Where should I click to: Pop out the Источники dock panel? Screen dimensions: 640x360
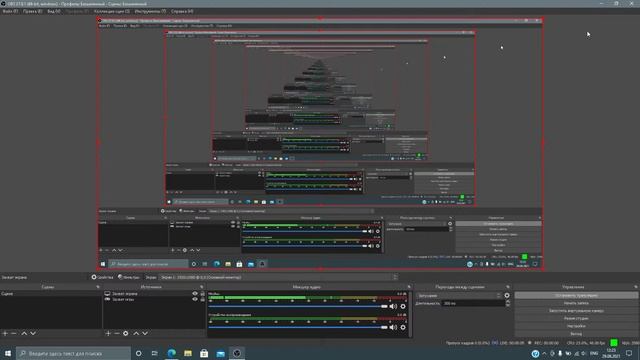[x=201, y=287]
